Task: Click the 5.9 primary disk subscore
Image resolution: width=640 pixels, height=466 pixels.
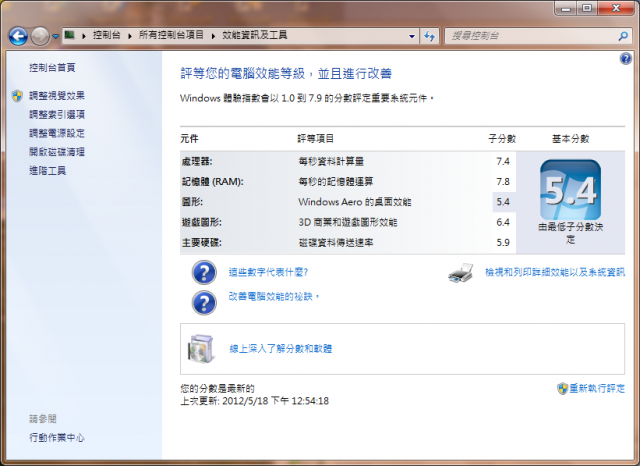Action: pyautogui.click(x=503, y=243)
